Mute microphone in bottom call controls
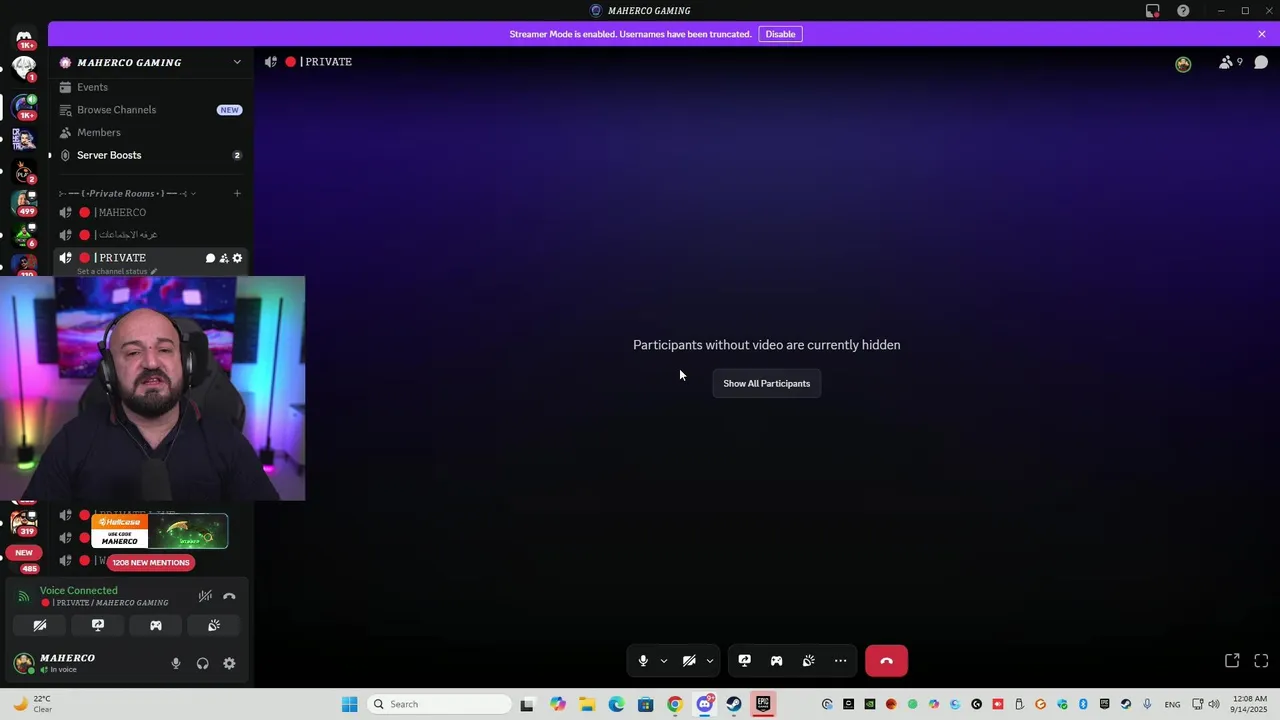 pyautogui.click(x=643, y=661)
